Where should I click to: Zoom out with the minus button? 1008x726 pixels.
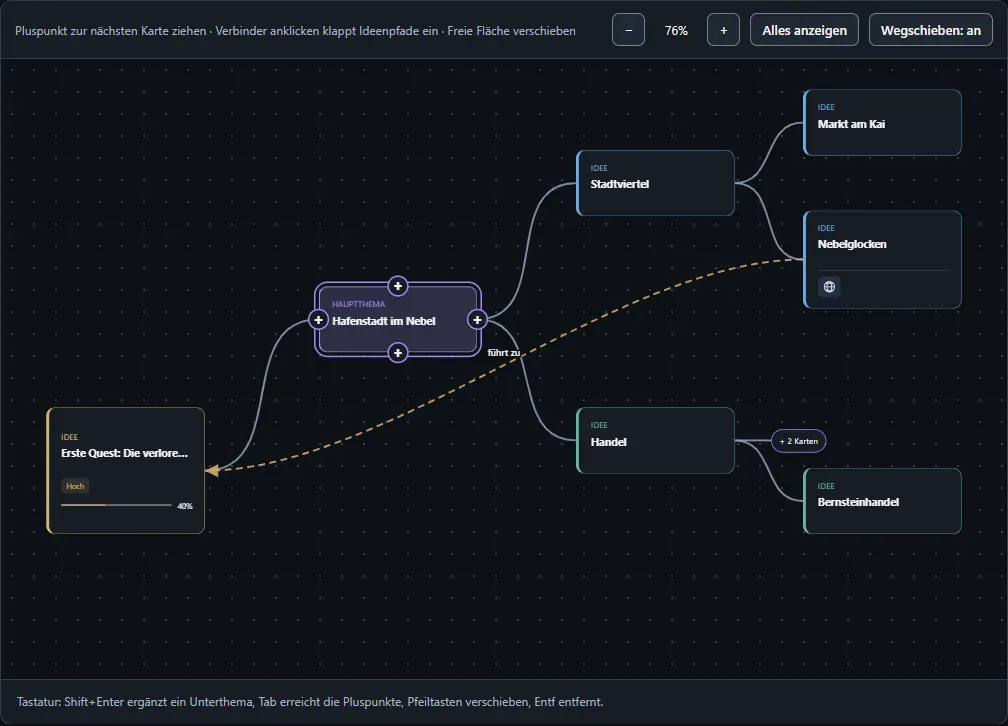(x=629, y=30)
